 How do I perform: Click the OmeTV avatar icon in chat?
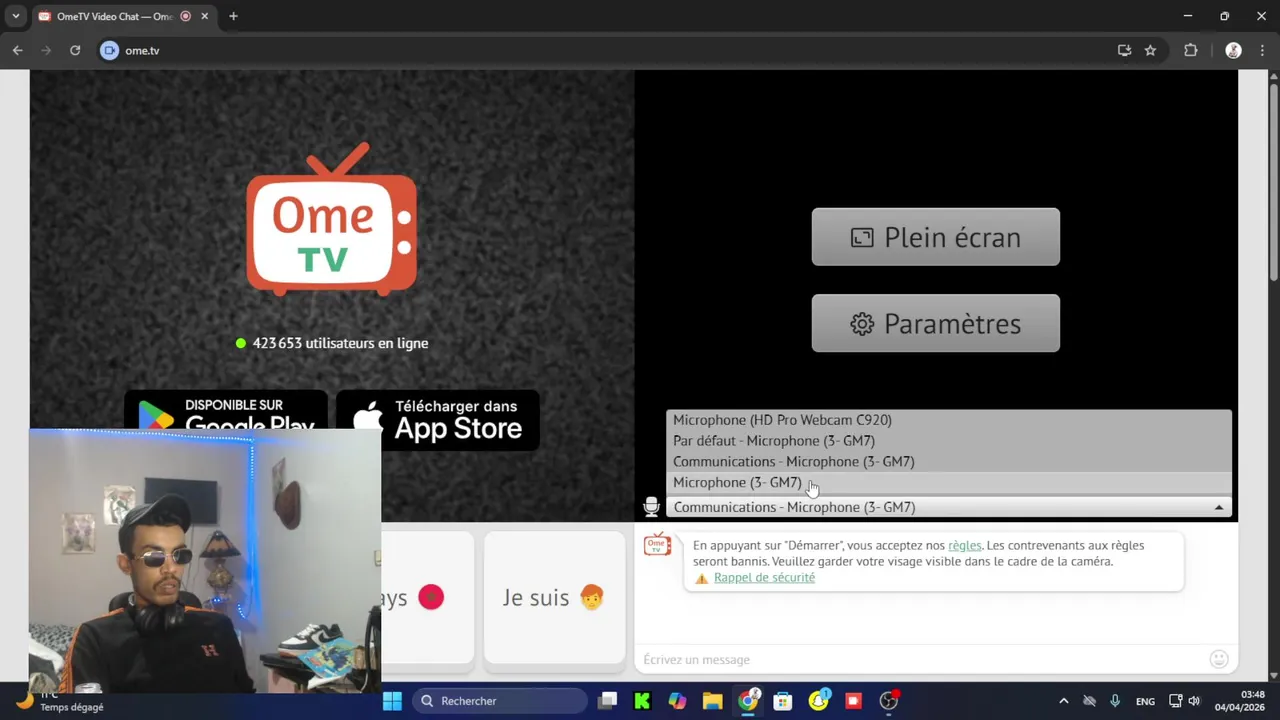[657, 544]
